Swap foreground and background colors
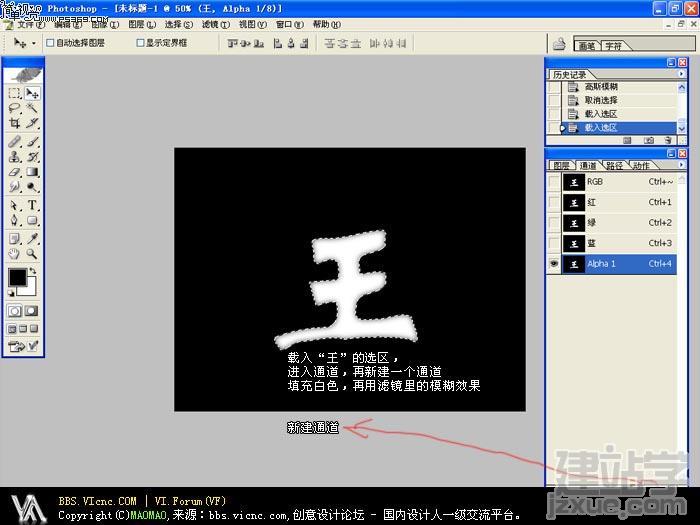 pos(33,271)
